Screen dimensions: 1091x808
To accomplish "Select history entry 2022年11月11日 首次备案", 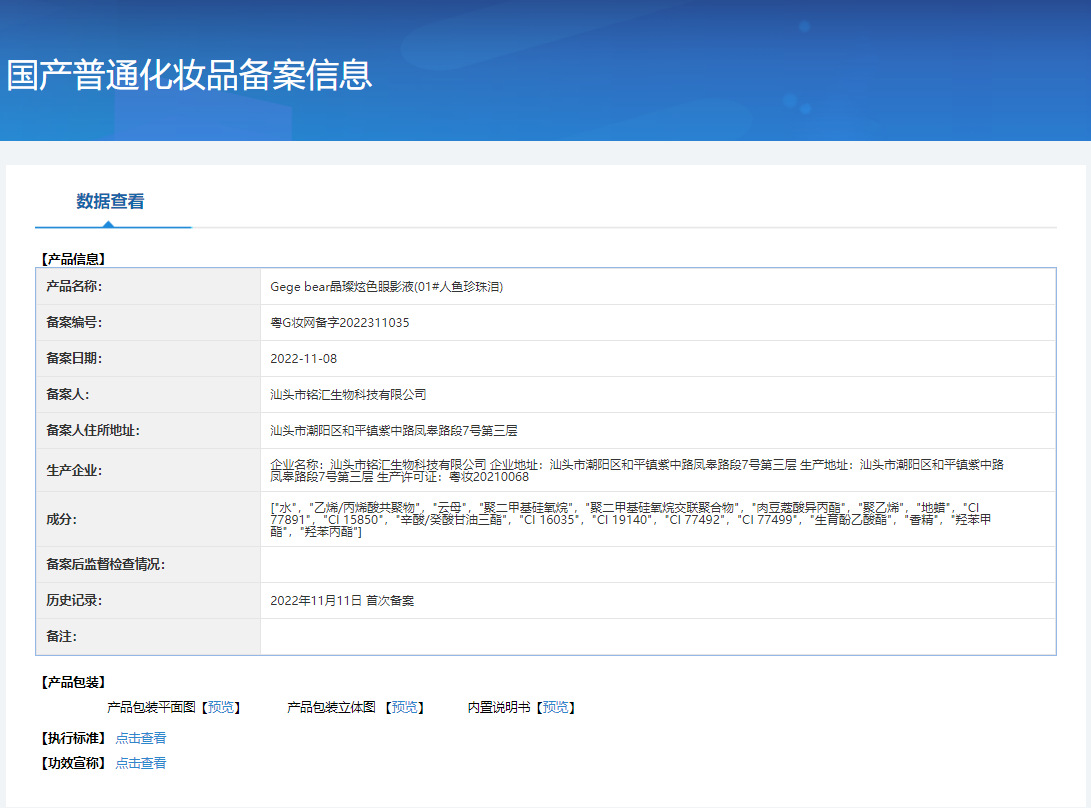I will pos(342,601).
